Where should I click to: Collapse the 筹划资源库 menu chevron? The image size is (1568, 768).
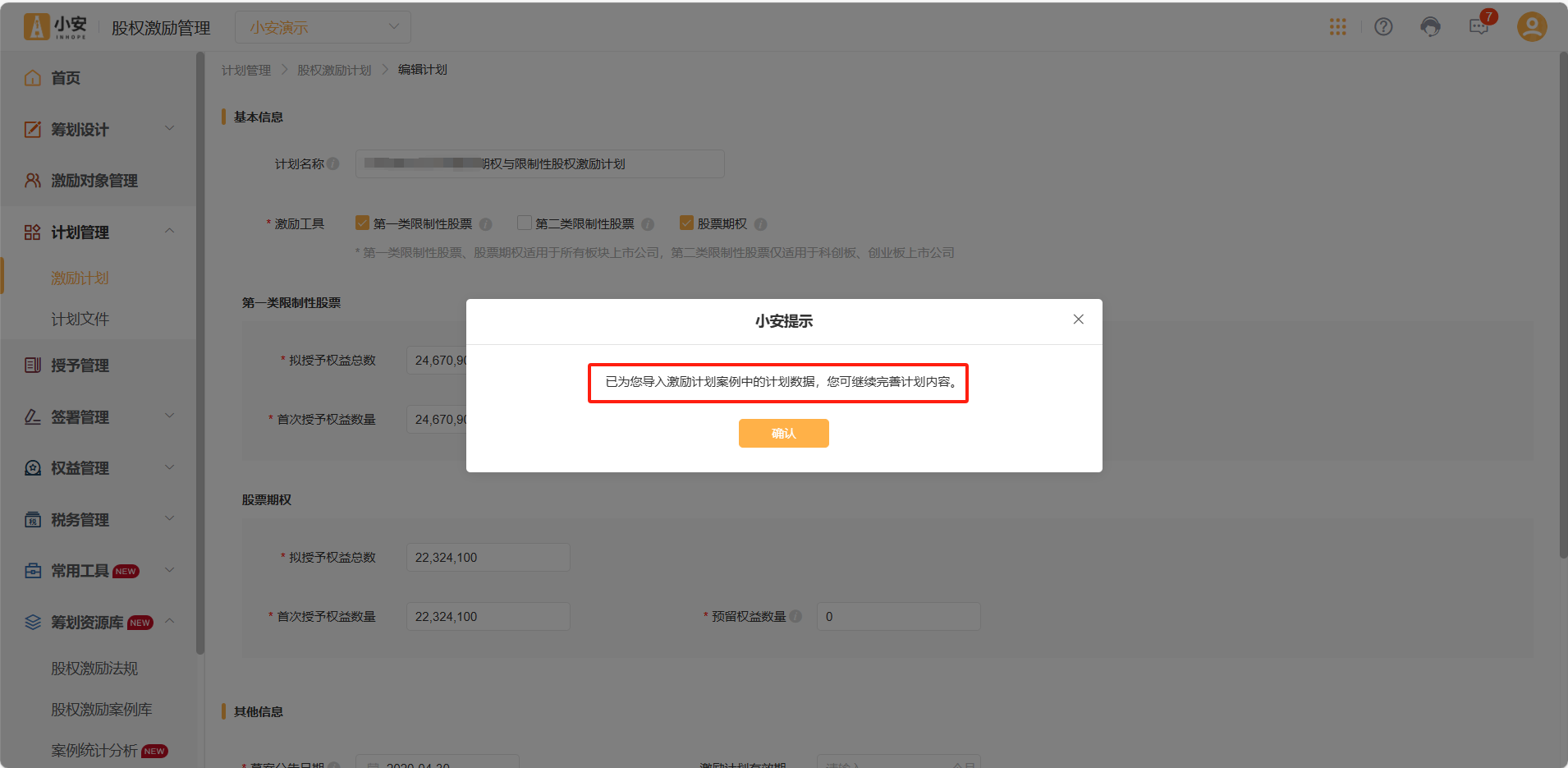[x=170, y=621]
